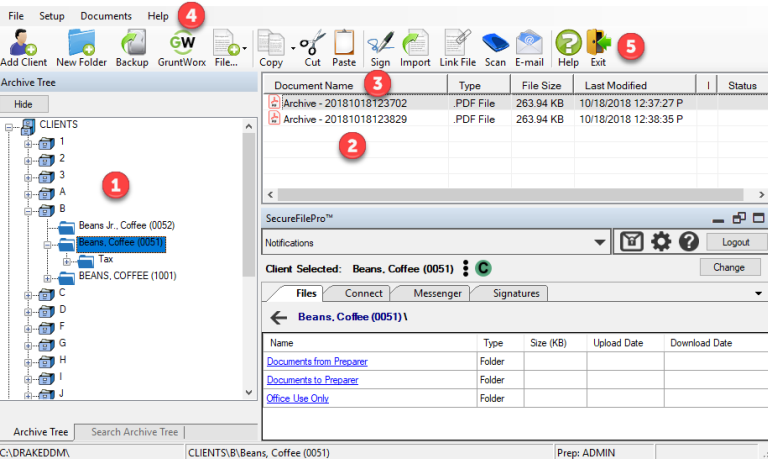Open the File toolbar dropdown arrow

pyautogui.click(x=245, y=47)
